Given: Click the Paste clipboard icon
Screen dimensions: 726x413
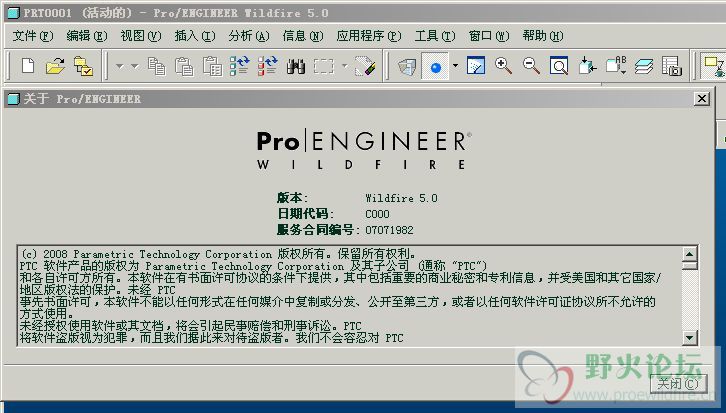Looking at the screenshot, I should click(184, 66).
